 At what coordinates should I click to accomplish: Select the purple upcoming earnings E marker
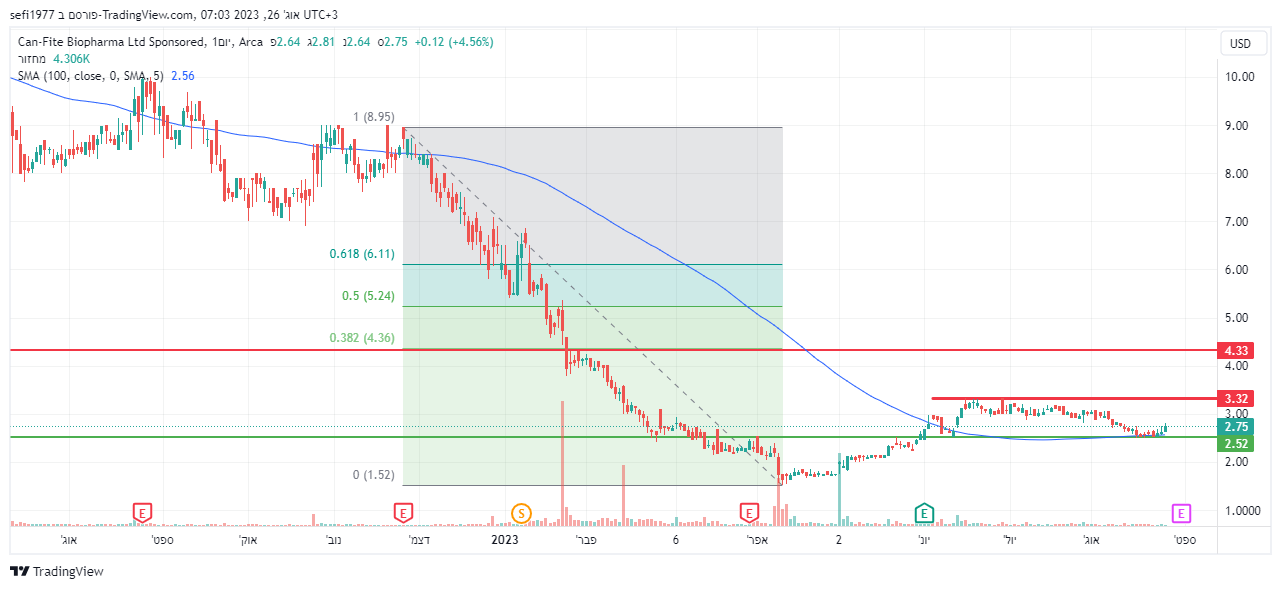[1182, 514]
